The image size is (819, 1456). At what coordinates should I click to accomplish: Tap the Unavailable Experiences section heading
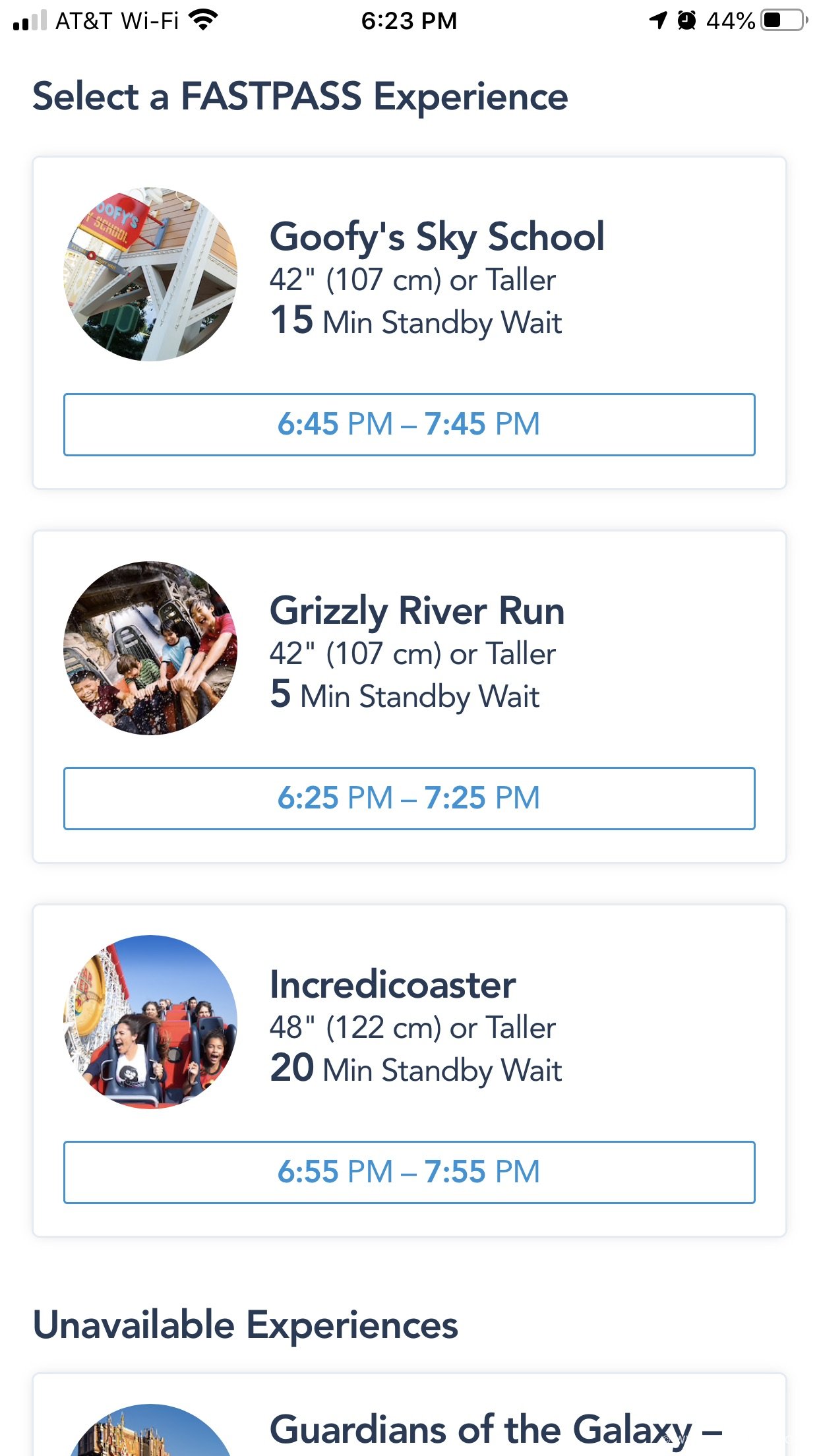pos(245,1324)
